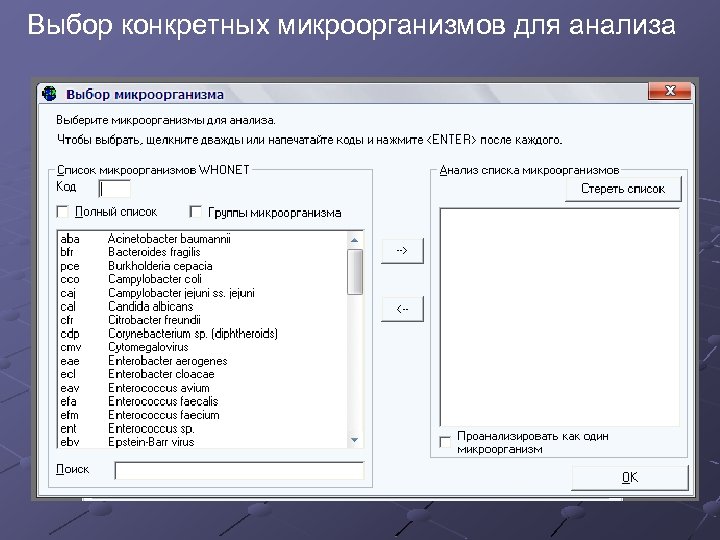Select Enterococcus faecium row

click(x=202, y=415)
